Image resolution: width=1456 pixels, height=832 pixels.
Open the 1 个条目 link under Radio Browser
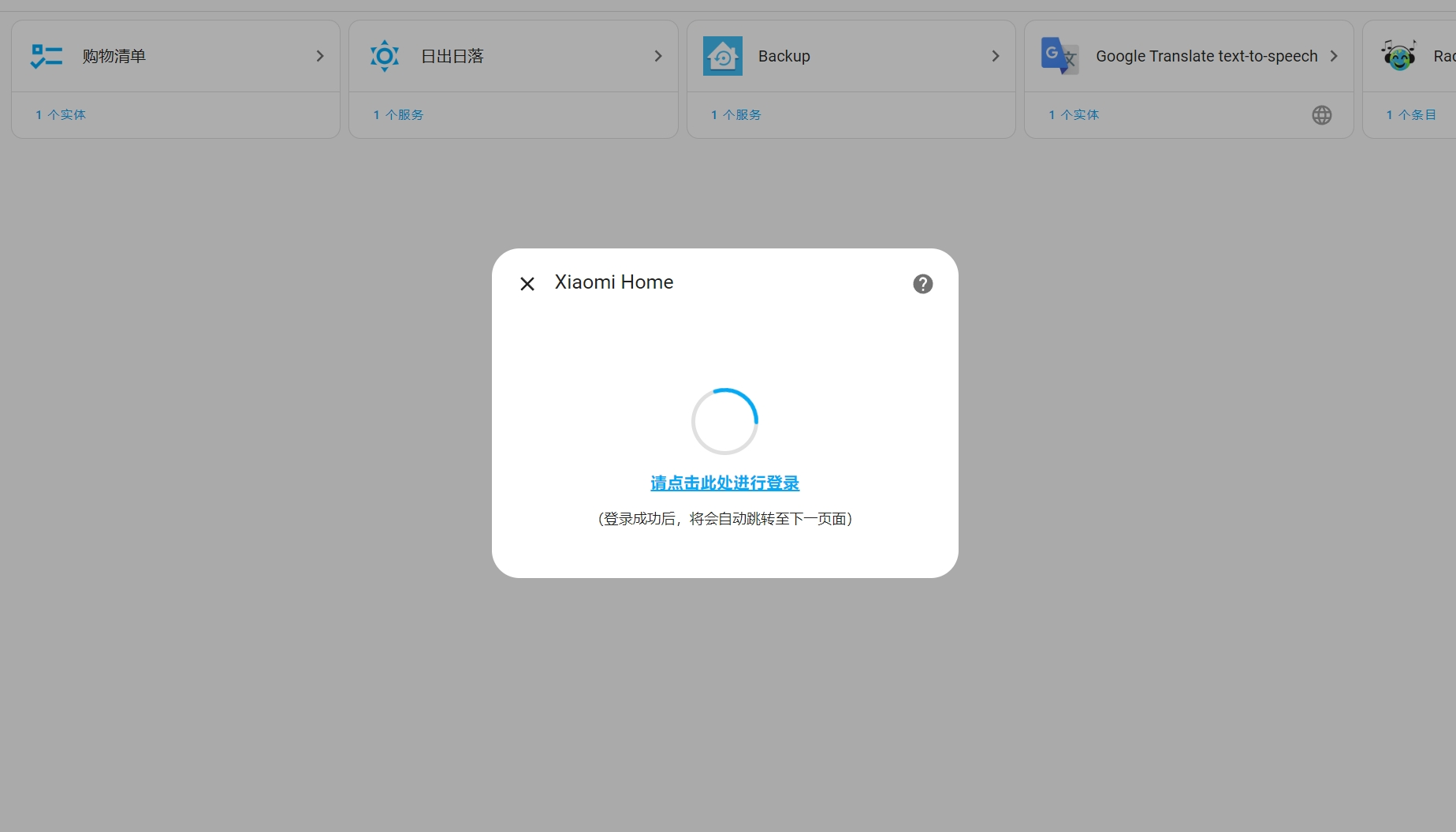1411,114
